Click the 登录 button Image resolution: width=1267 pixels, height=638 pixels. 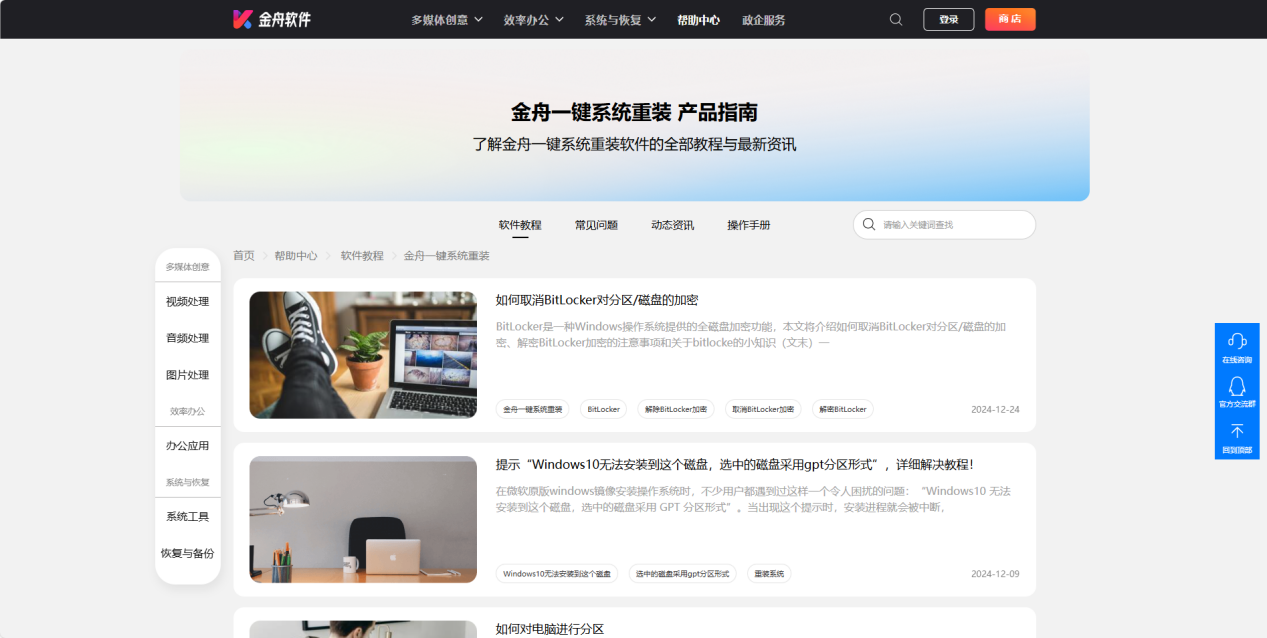pyautogui.click(x=949, y=19)
